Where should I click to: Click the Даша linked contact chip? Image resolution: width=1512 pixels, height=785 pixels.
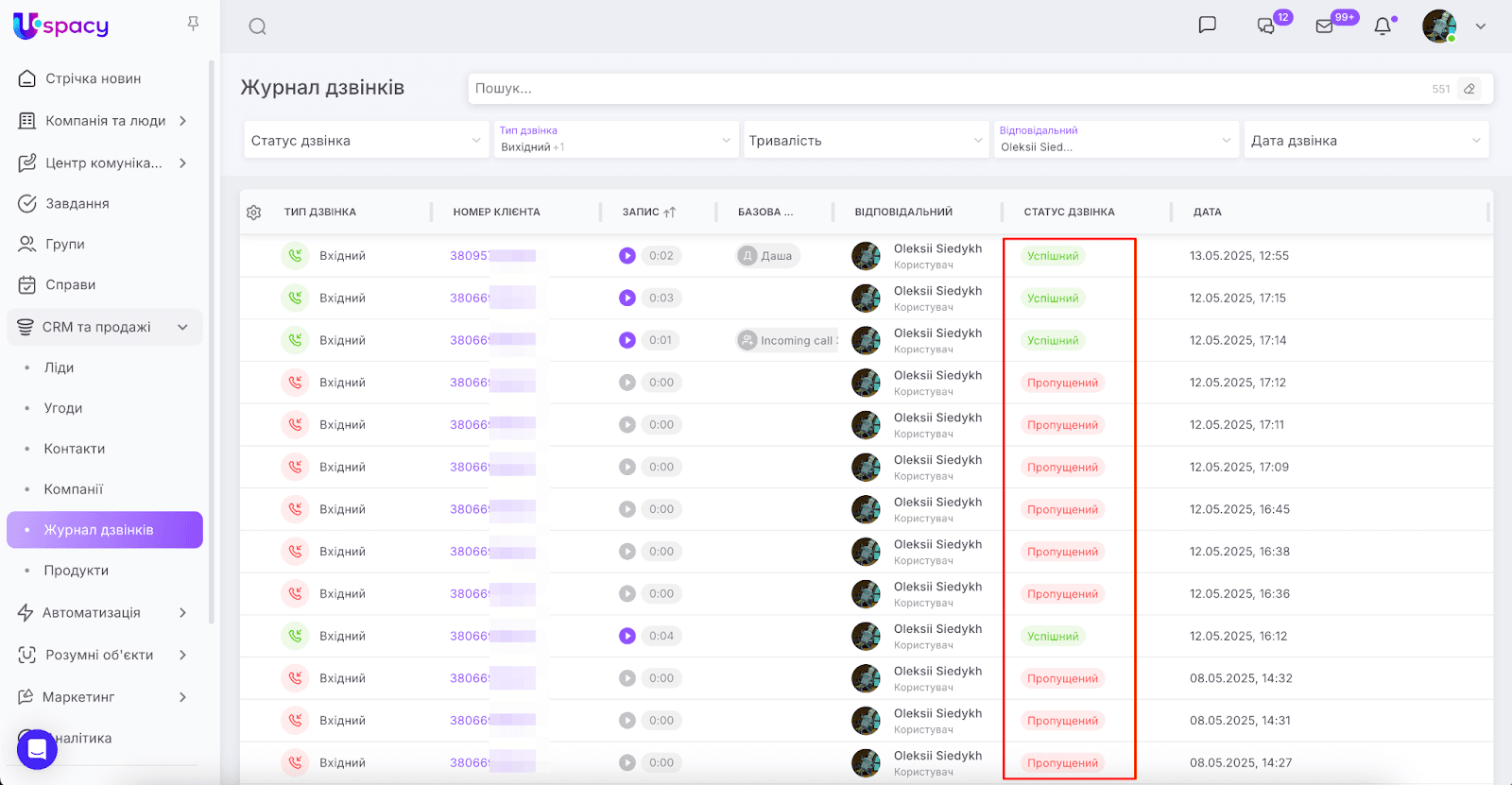[x=768, y=256]
